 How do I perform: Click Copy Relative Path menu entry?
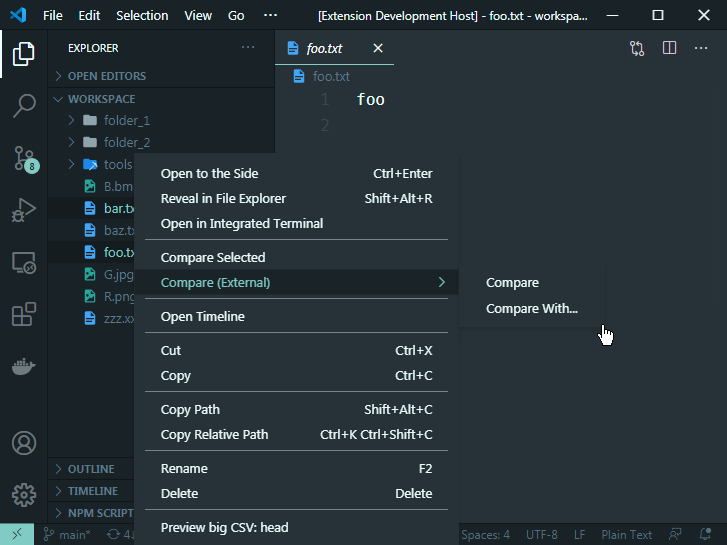pyautogui.click(x=214, y=435)
